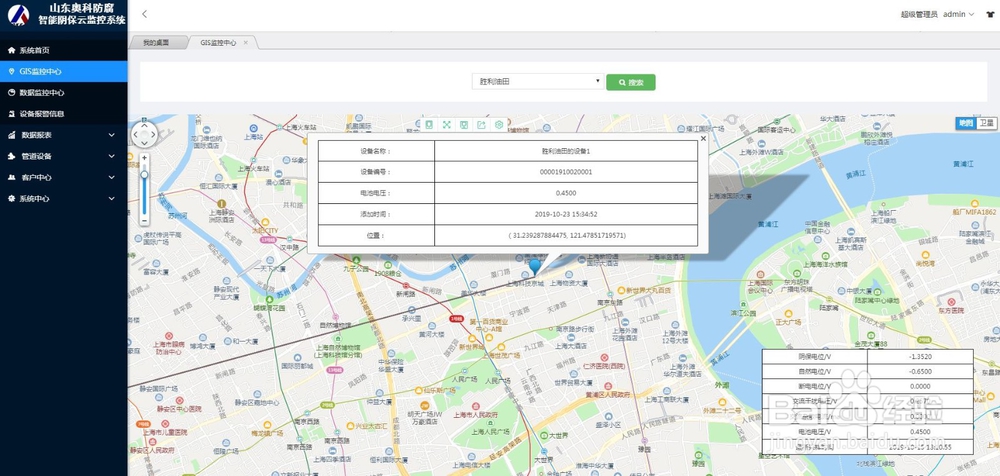Click the blue device pin on map
The width and height of the screenshot is (1000, 476).
(x=535, y=266)
